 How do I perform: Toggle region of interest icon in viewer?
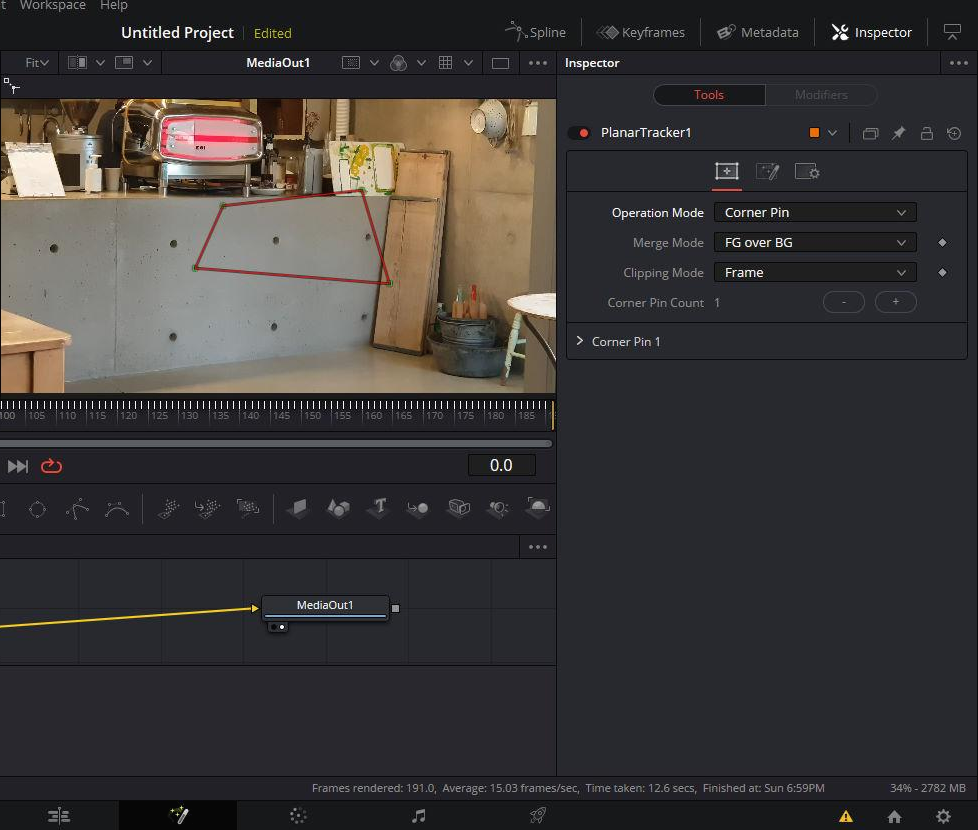coord(351,63)
